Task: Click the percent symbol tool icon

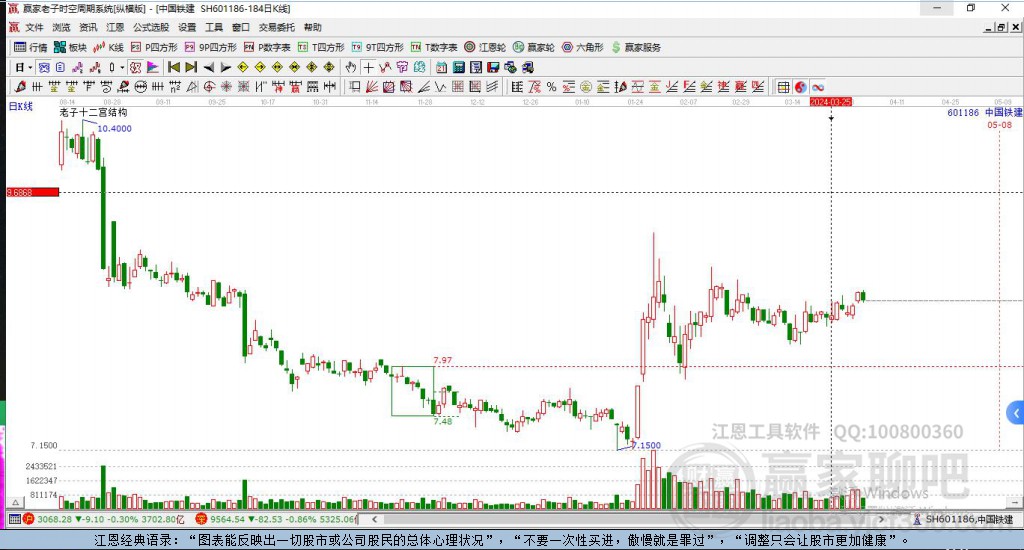Action: coord(552,87)
